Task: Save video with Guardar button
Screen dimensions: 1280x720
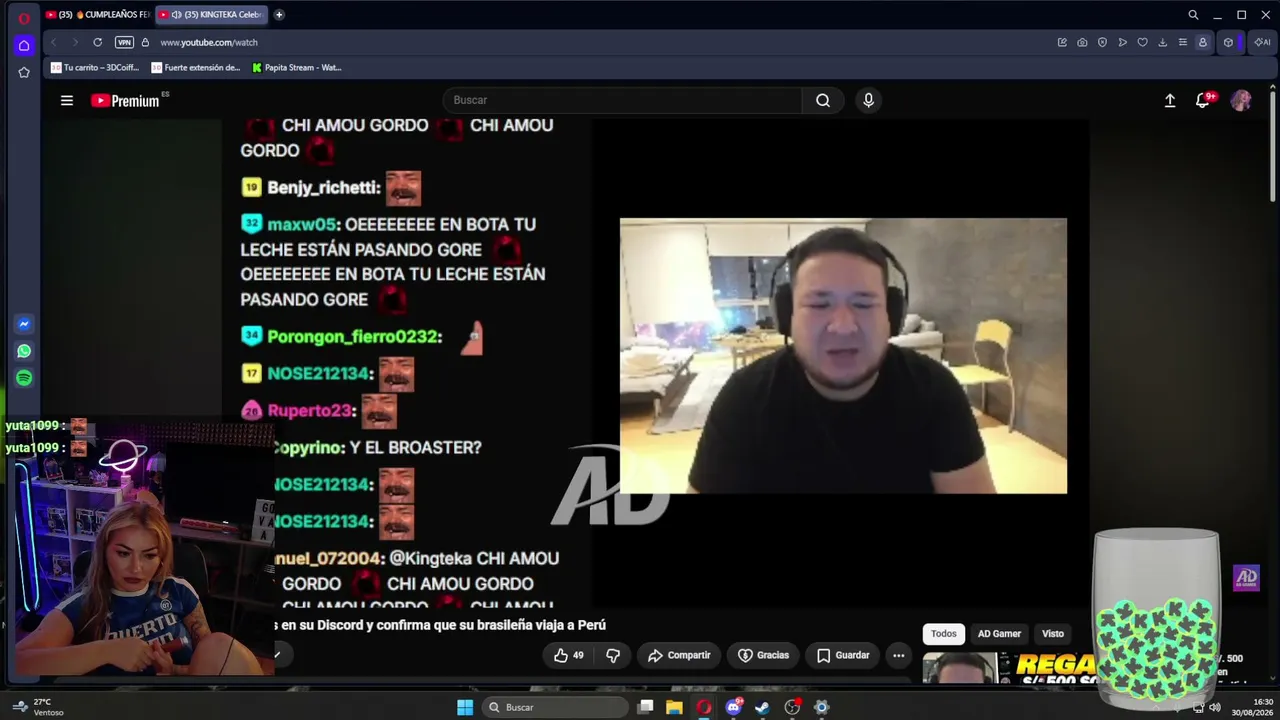Action: tap(843, 655)
